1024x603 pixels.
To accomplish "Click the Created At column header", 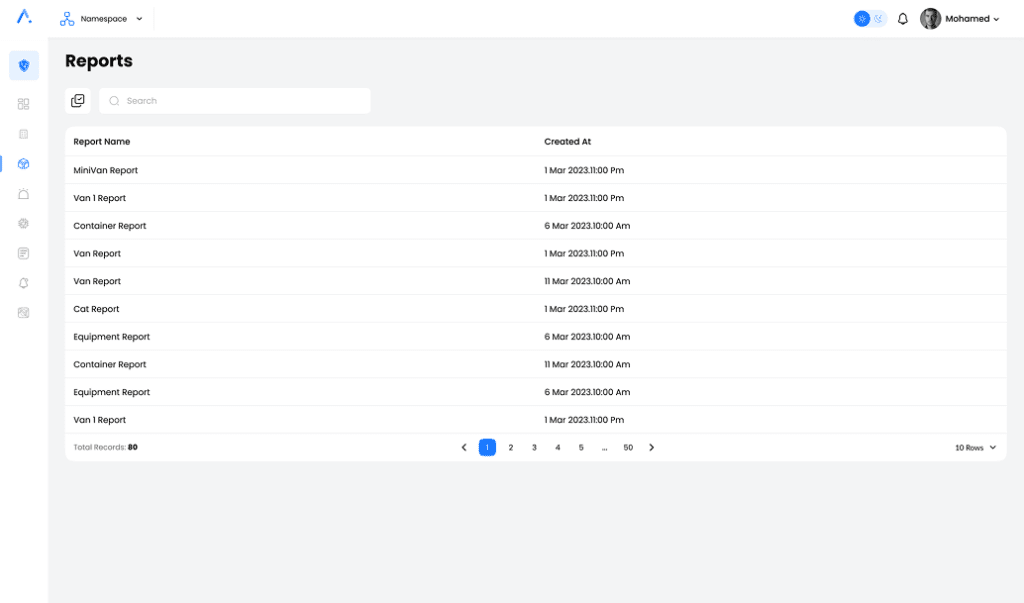I will tap(567, 142).
